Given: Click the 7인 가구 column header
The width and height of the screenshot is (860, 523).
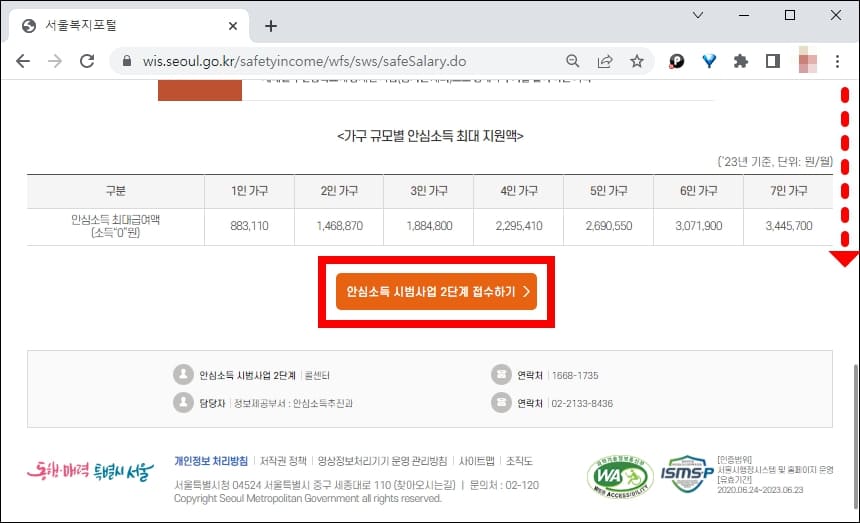Looking at the screenshot, I should (789, 191).
